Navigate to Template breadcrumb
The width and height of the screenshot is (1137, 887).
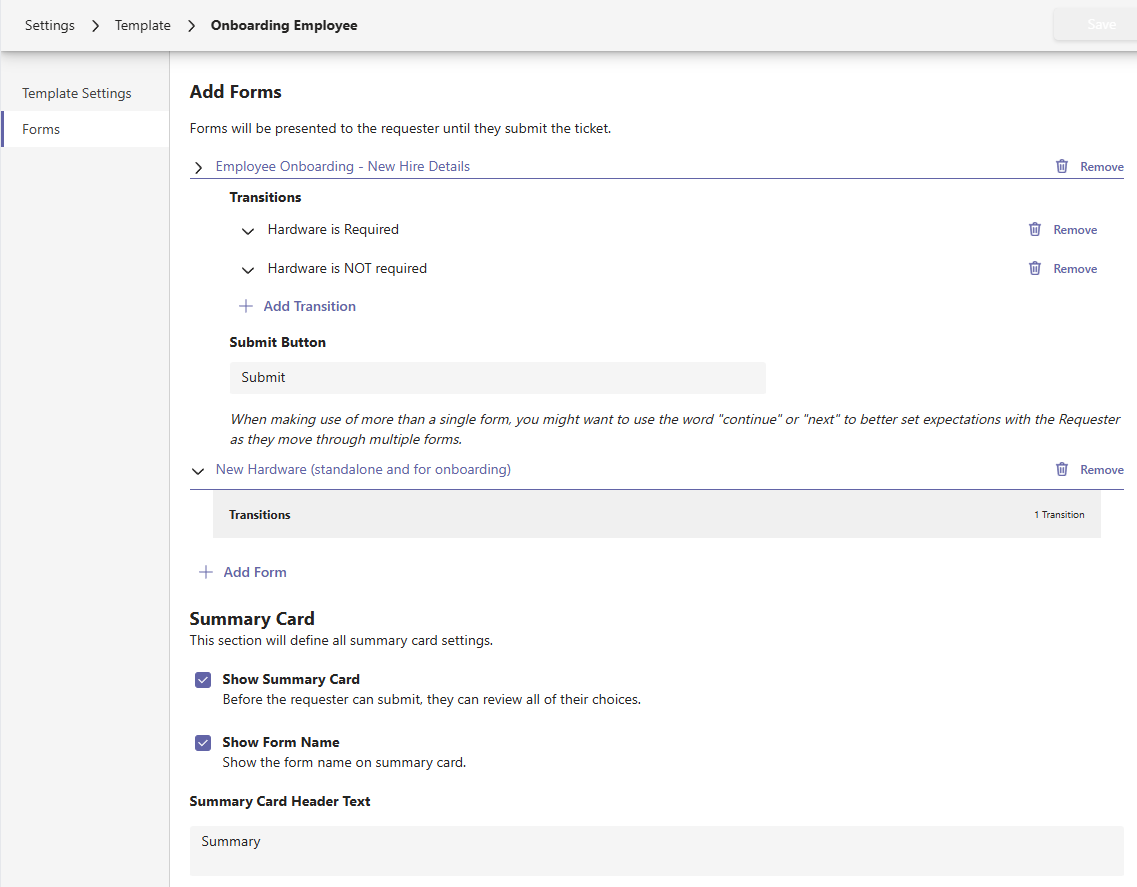pos(142,25)
